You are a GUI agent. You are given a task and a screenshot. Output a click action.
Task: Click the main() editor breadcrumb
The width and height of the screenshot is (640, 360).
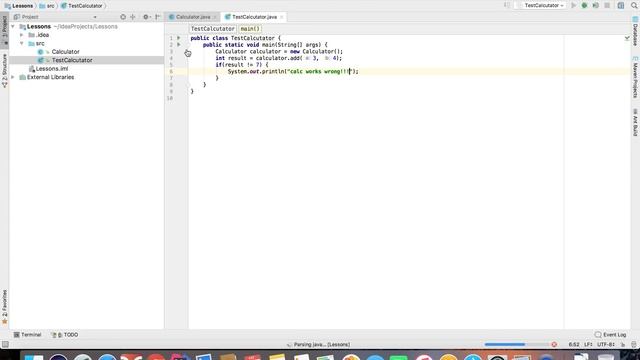[249, 29]
